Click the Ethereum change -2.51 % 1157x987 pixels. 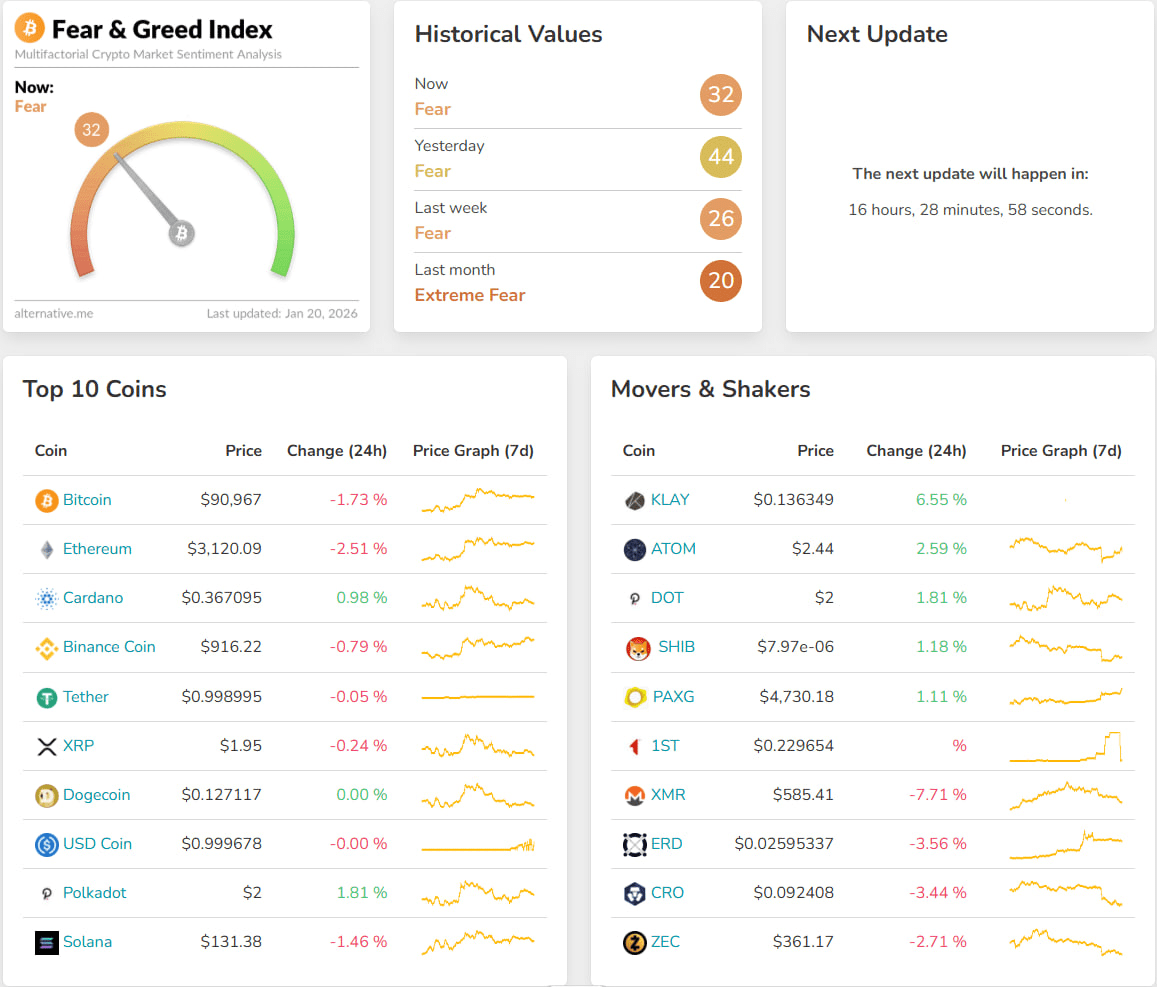[x=358, y=549]
